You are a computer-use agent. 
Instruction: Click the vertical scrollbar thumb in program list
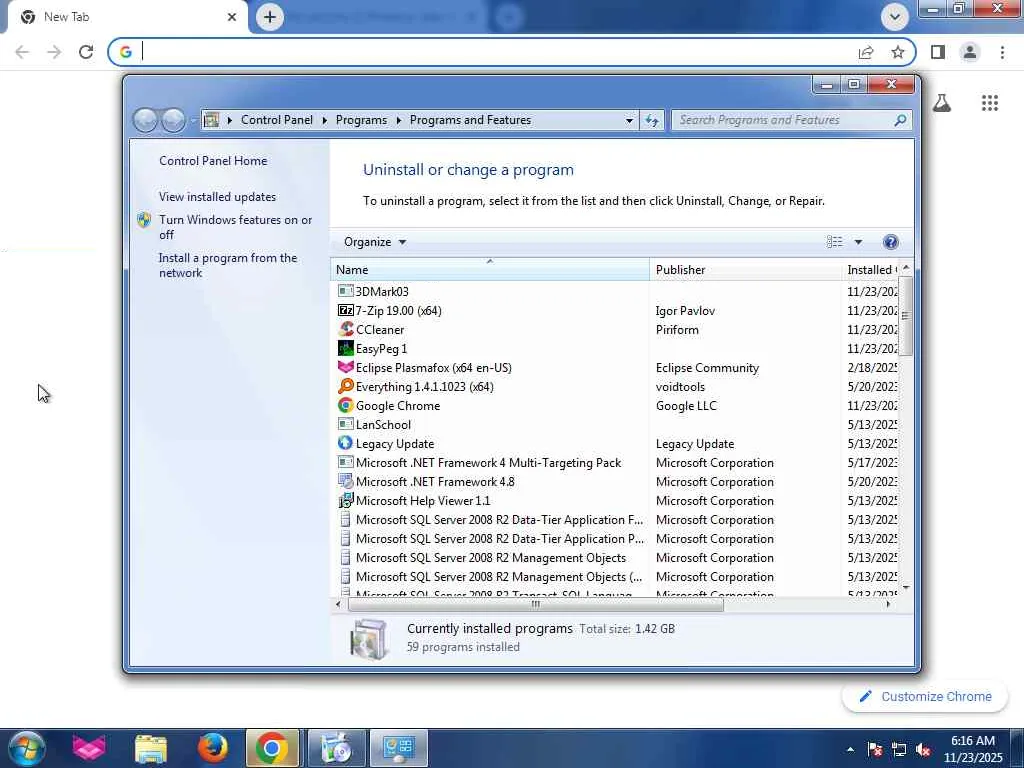[905, 315]
